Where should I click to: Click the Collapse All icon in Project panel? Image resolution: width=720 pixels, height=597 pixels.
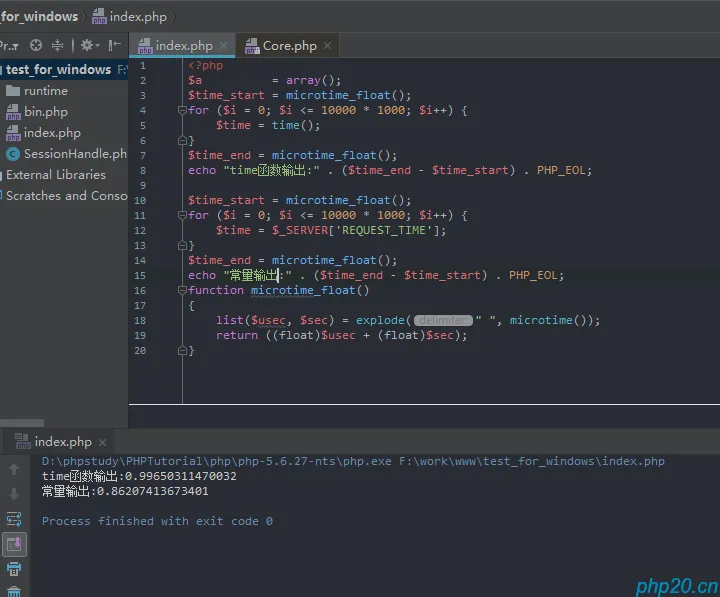58,45
